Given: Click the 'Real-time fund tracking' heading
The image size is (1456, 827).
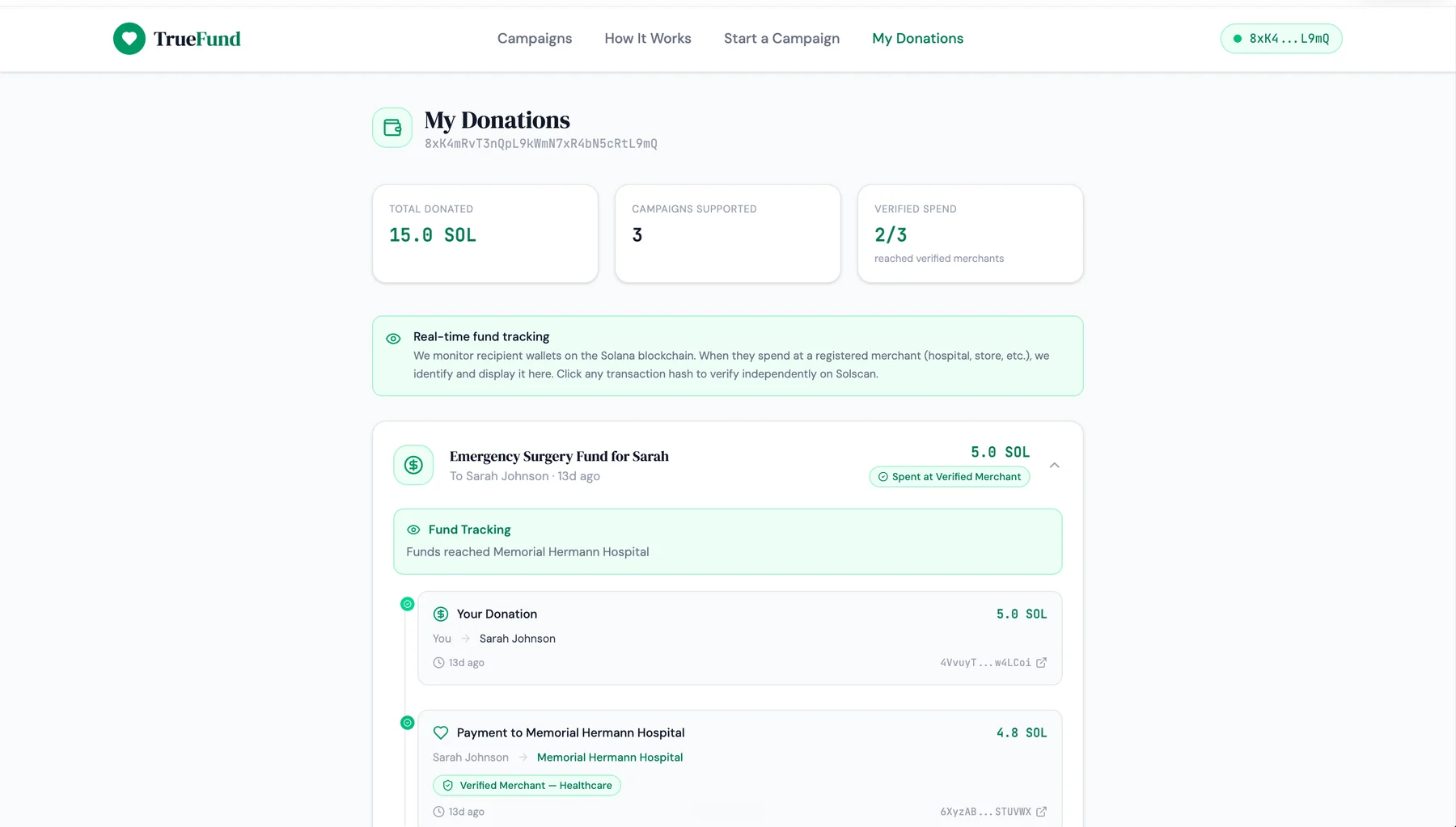Looking at the screenshot, I should 481,337.
